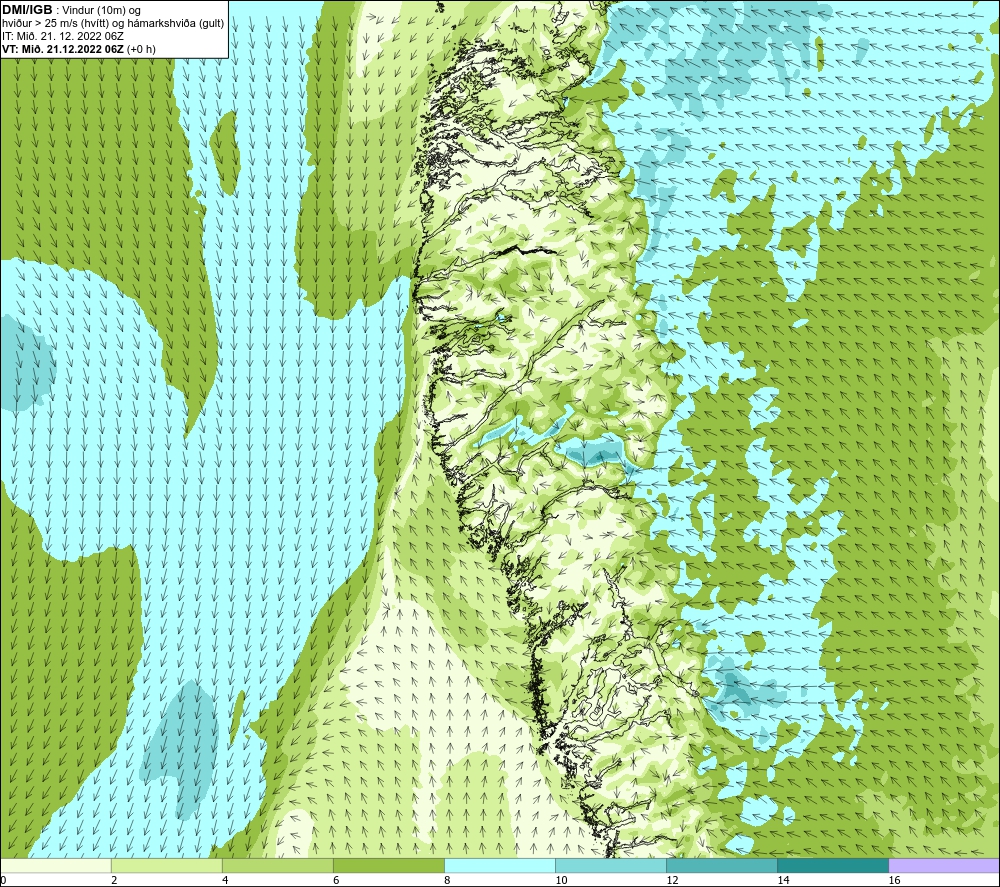Click the '8' scale label
The width and height of the screenshot is (1000, 887).
point(447,881)
